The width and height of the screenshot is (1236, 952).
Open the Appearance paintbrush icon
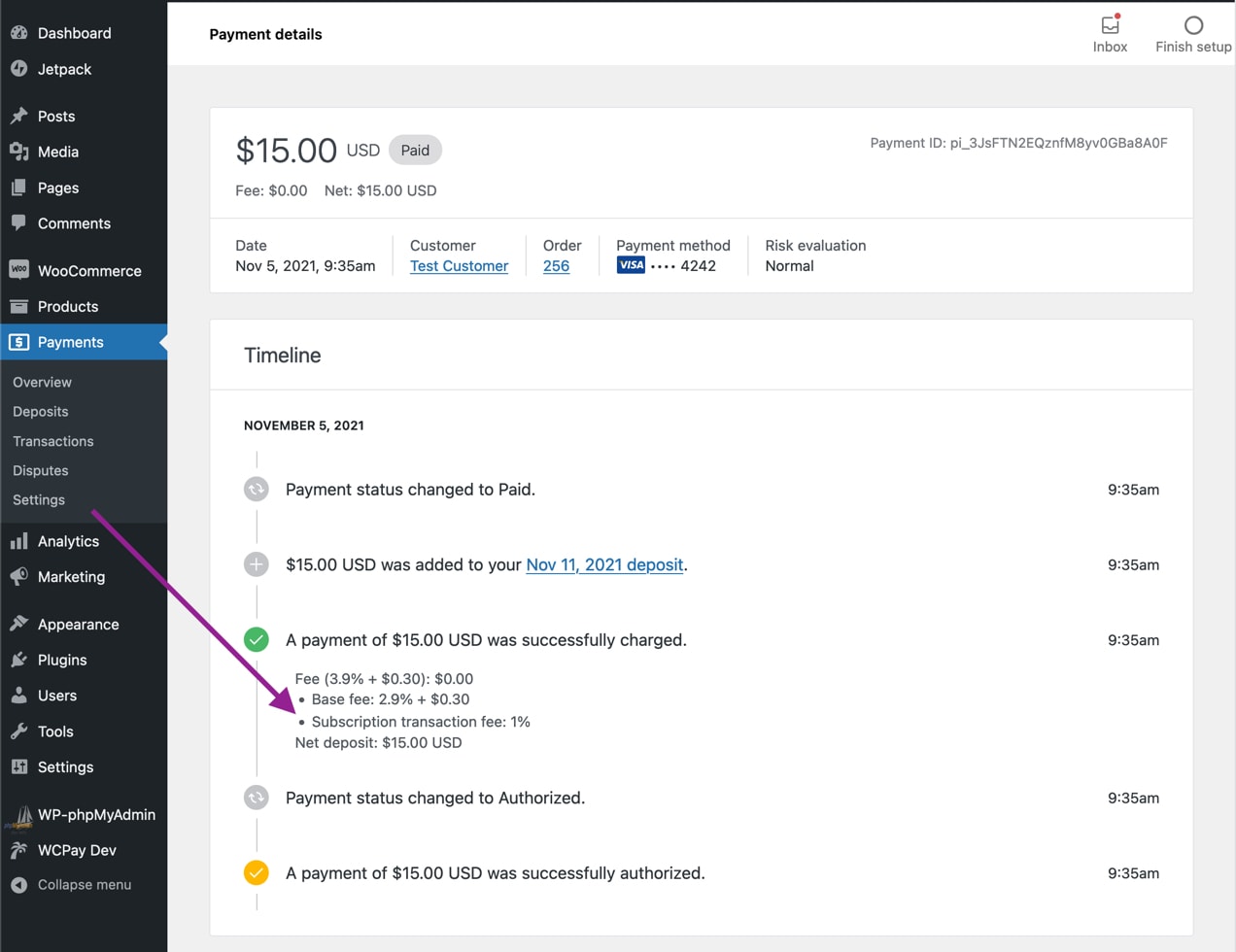click(x=18, y=624)
